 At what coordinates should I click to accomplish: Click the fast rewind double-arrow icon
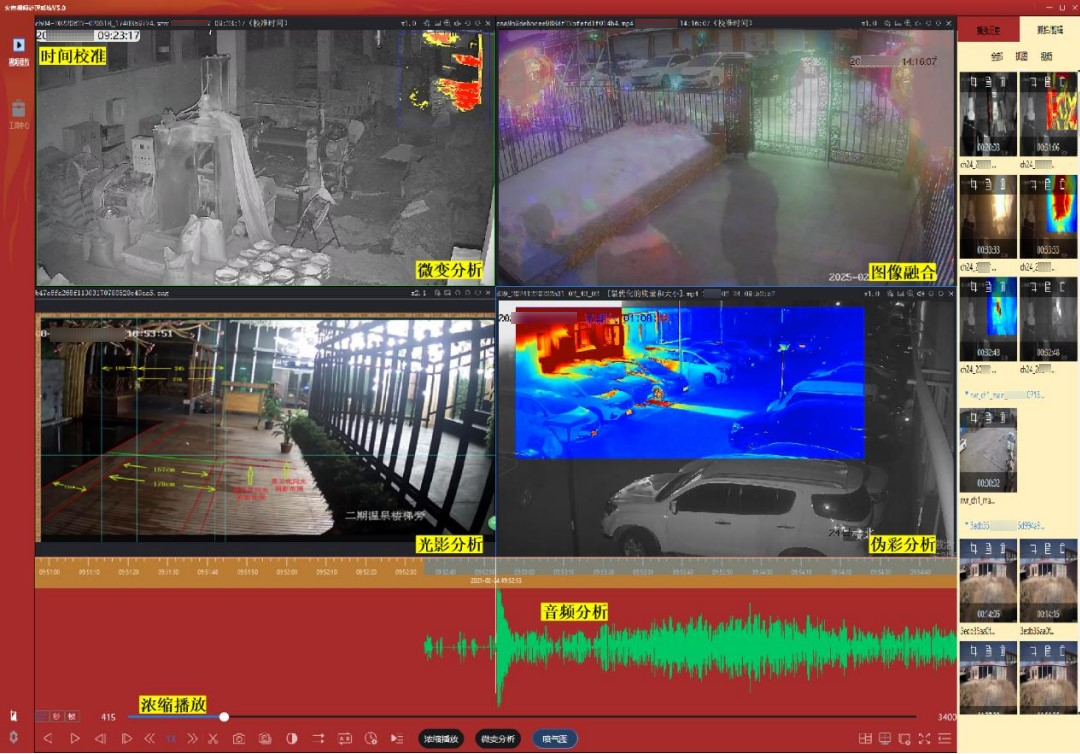(x=150, y=739)
